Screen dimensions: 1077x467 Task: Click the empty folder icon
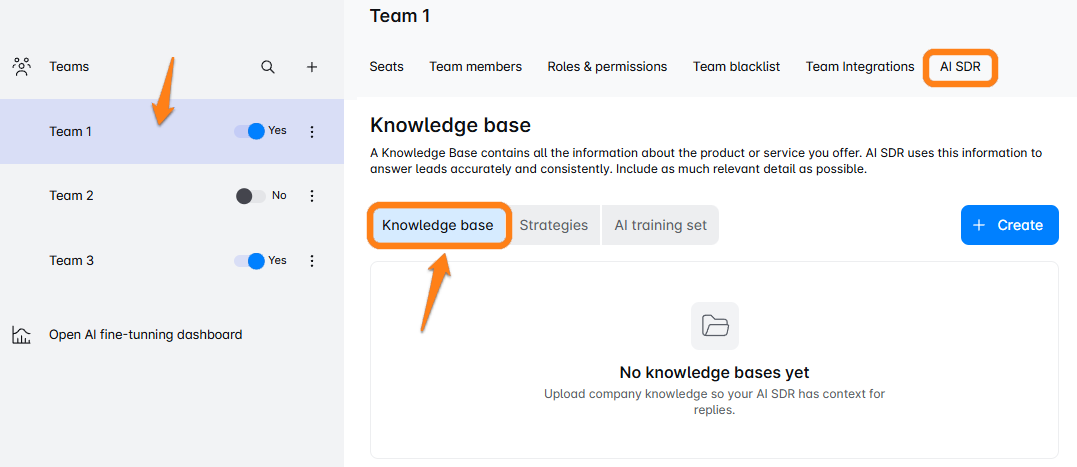(x=714, y=326)
